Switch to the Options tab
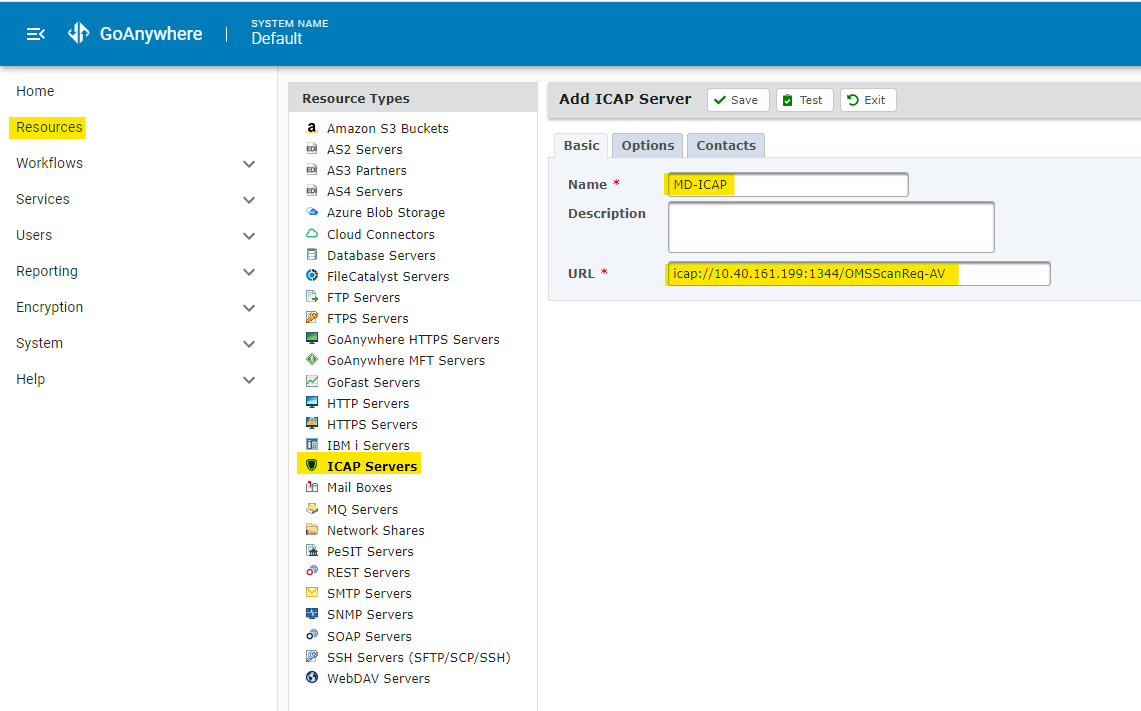The width and height of the screenshot is (1141, 711). click(648, 146)
